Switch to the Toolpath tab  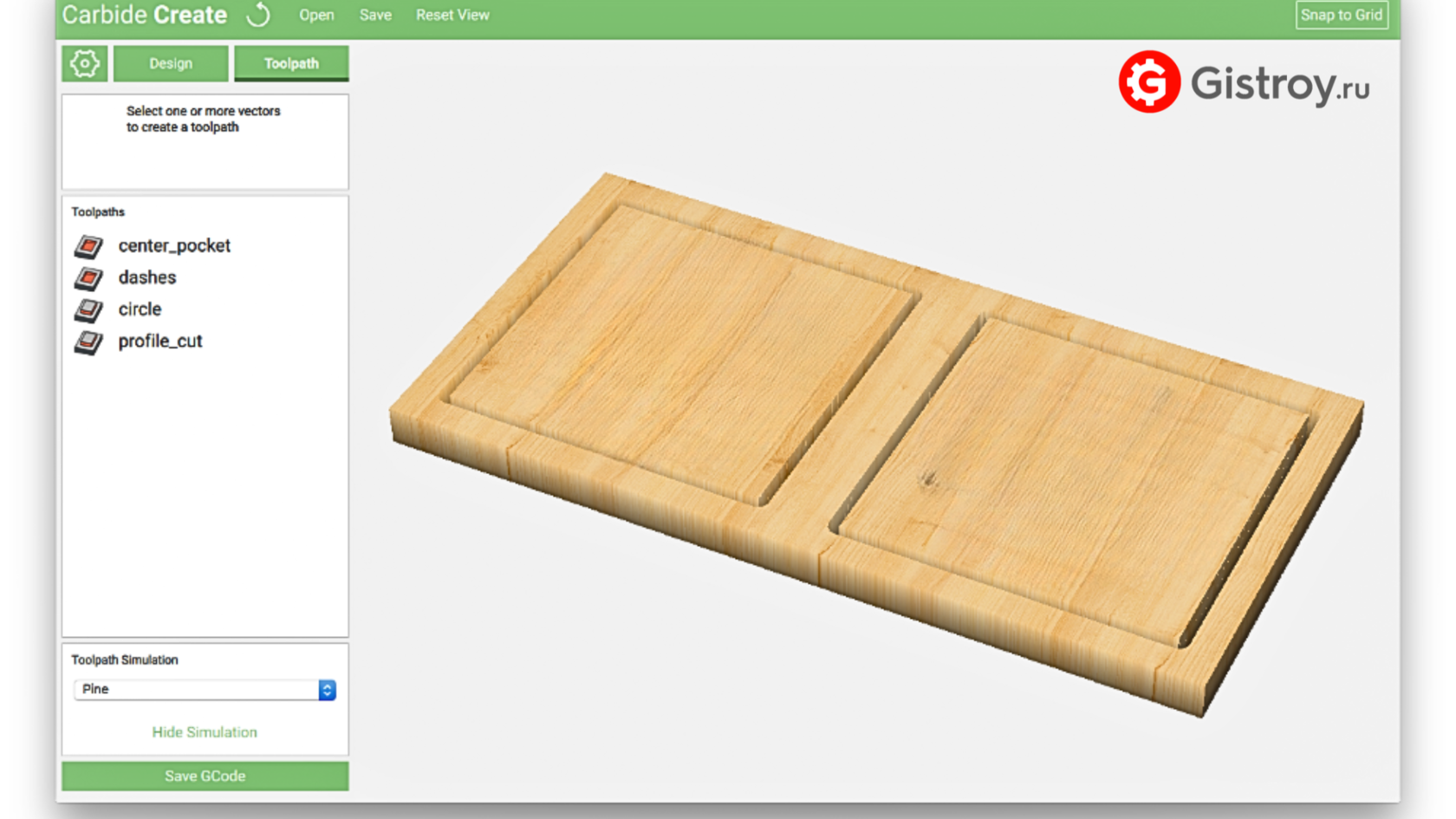click(291, 63)
